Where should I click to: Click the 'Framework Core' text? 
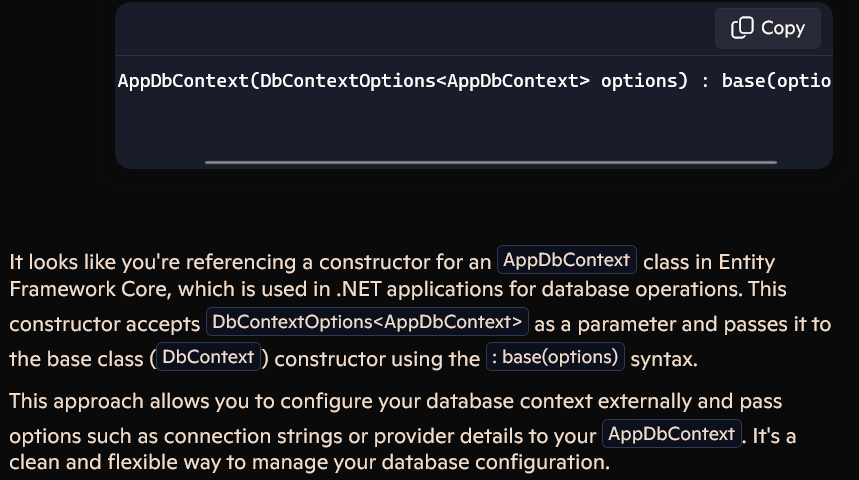(x=90, y=289)
